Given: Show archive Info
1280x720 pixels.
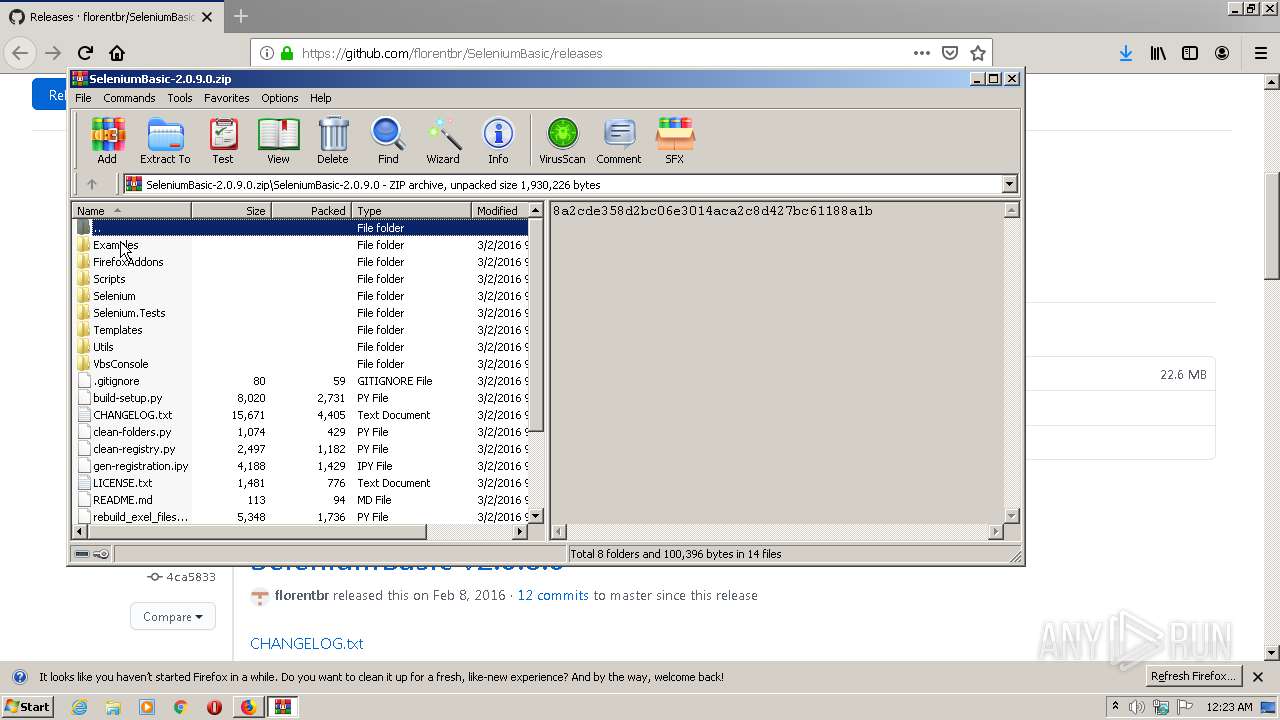Looking at the screenshot, I should [x=498, y=140].
